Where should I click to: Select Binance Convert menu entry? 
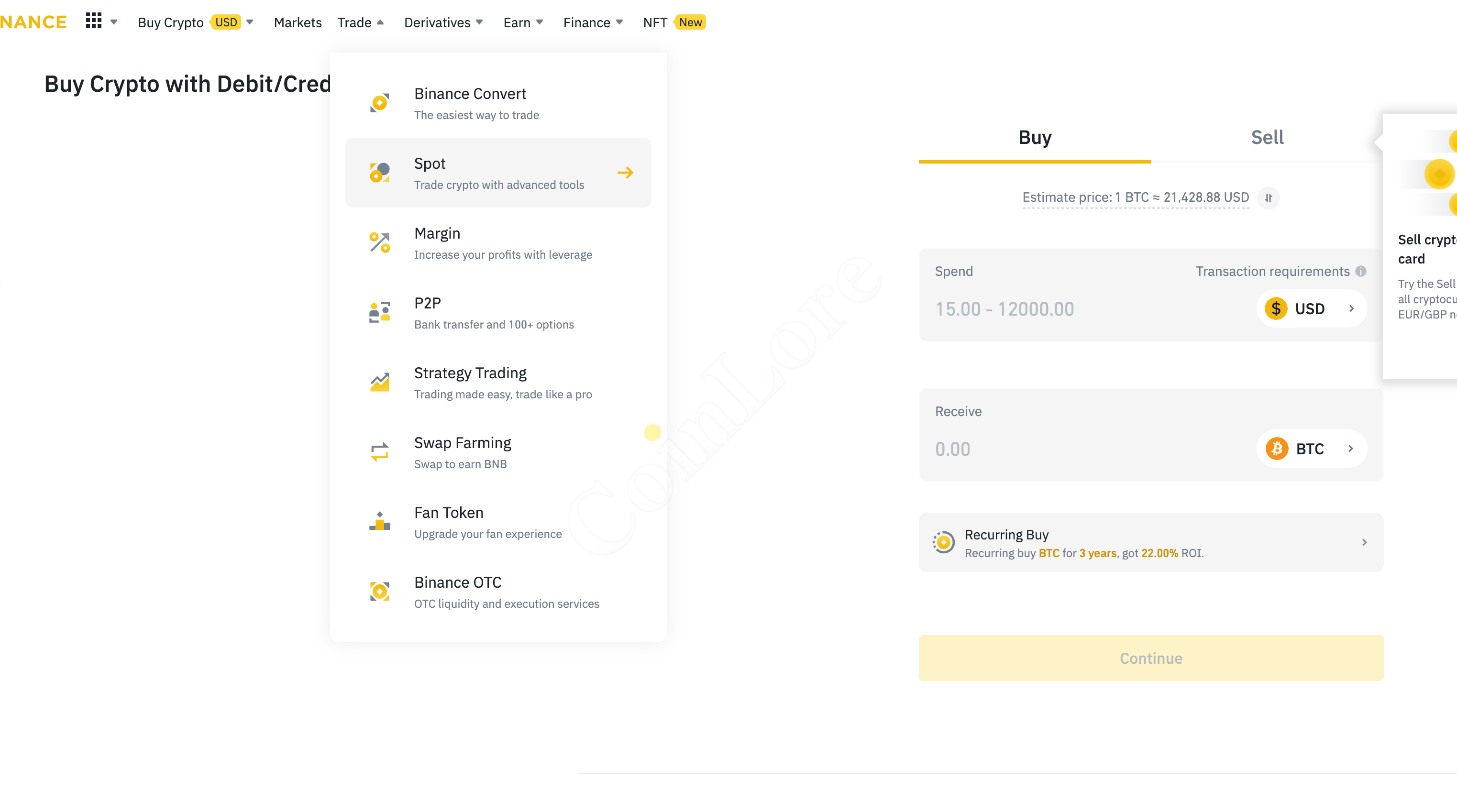point(498,103)
